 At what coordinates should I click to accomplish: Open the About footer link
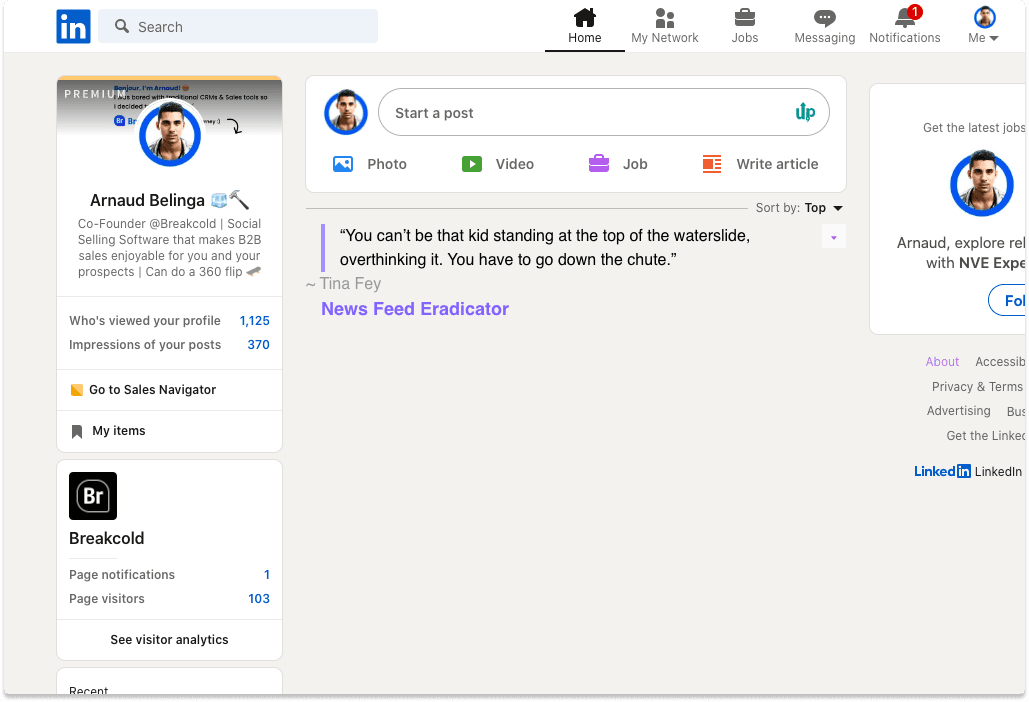[x=942, y=362]
